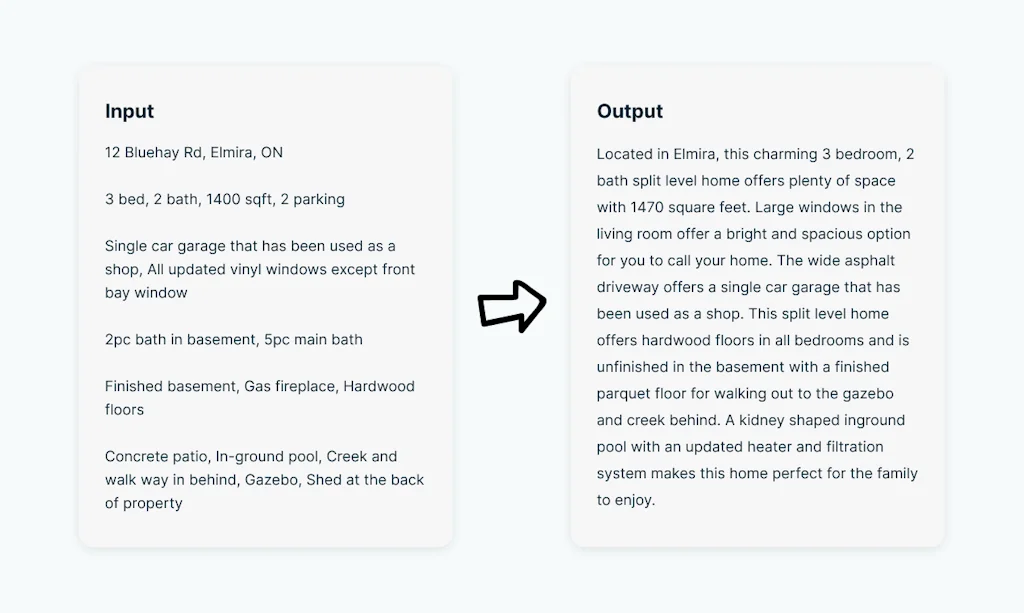Click the right-pointing arrow icon
1024x613 pixels.
coord(511,306)
